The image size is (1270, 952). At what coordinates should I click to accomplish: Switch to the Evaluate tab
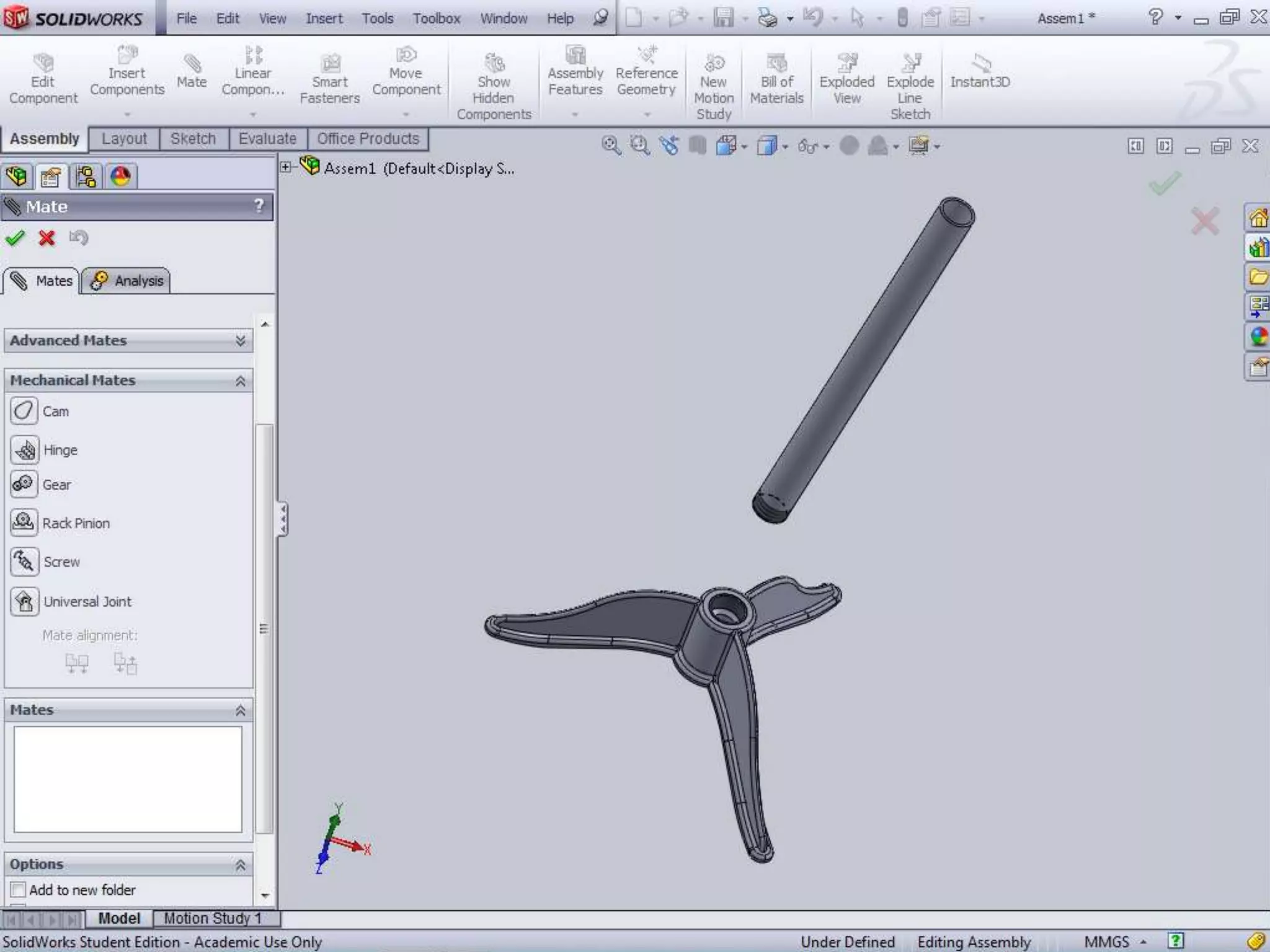tap(267, 139)
